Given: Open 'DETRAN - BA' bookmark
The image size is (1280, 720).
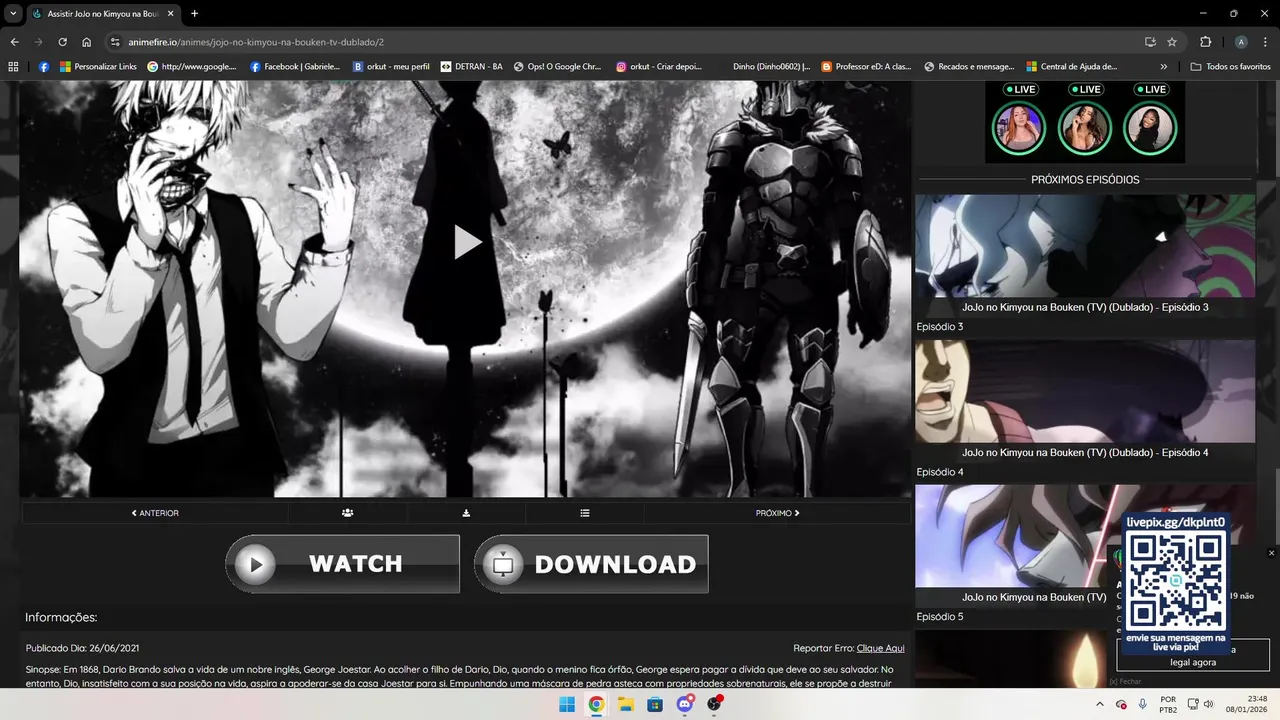Looking at the screenshot, I should tap(472, 67).
